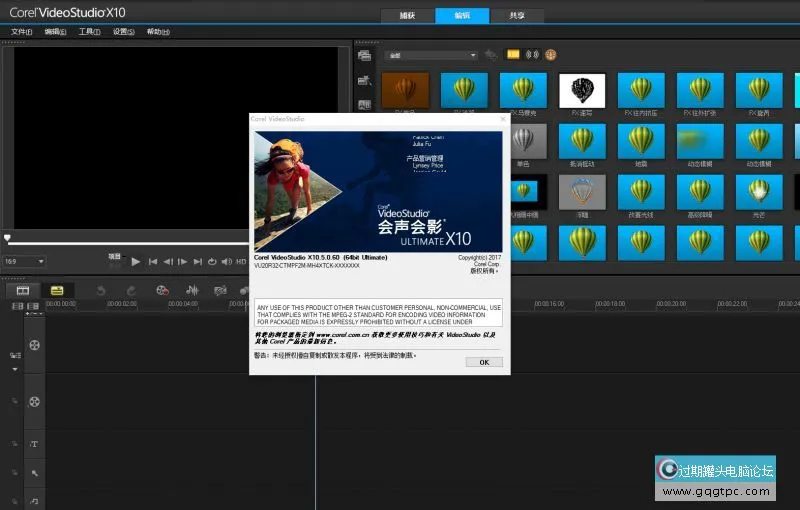The height and width of the screenshot is (510, 800).
Task: Open the 帮助 Help menu
Action: 158,32
